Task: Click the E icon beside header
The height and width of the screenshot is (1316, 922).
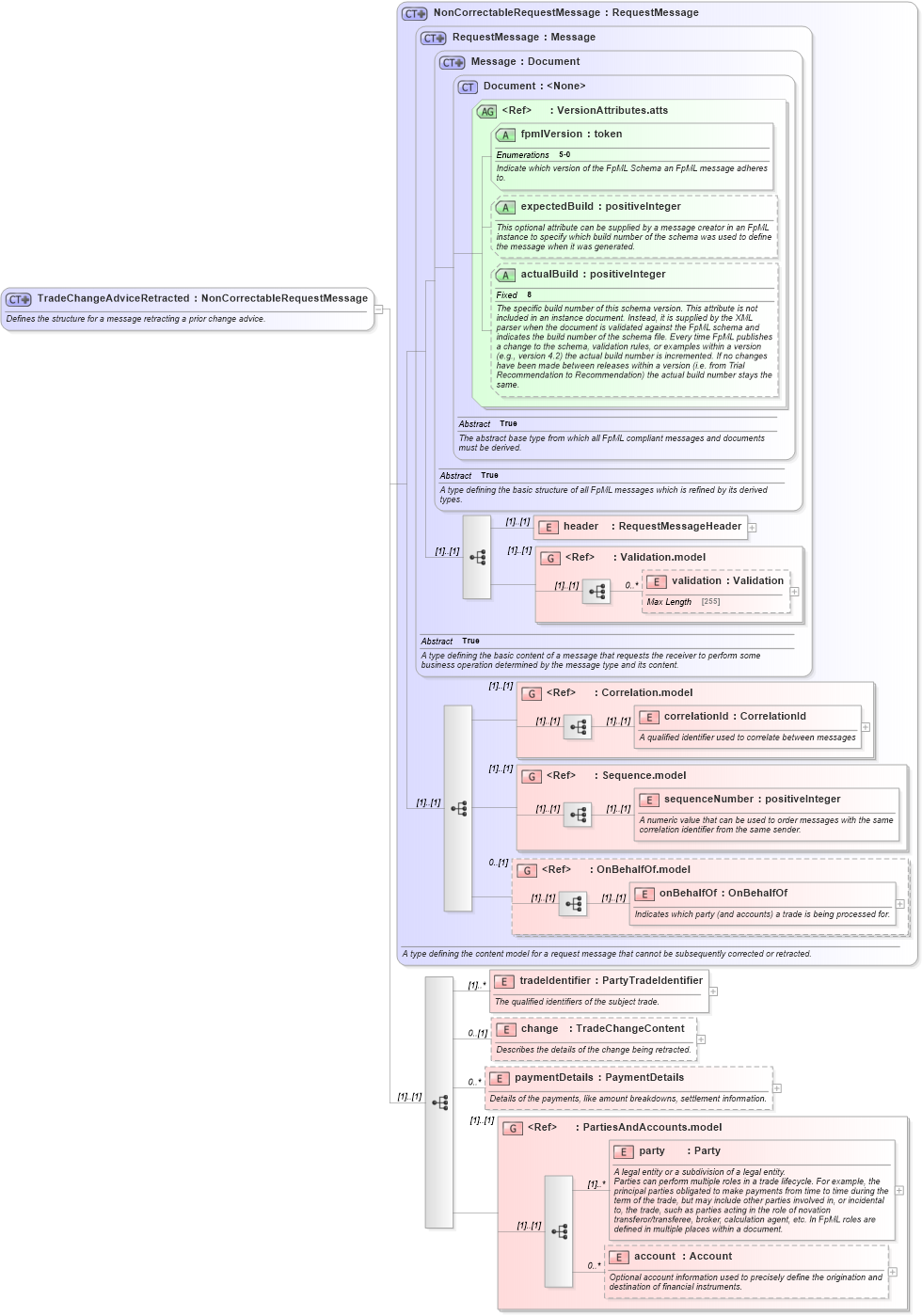Action: coord(548,528)
